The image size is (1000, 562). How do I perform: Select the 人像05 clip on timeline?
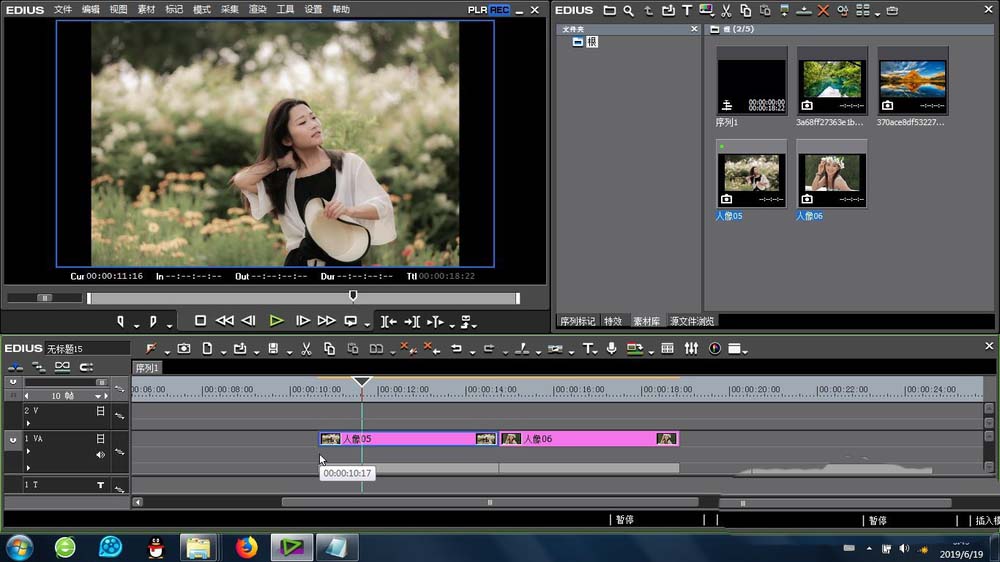408,439
